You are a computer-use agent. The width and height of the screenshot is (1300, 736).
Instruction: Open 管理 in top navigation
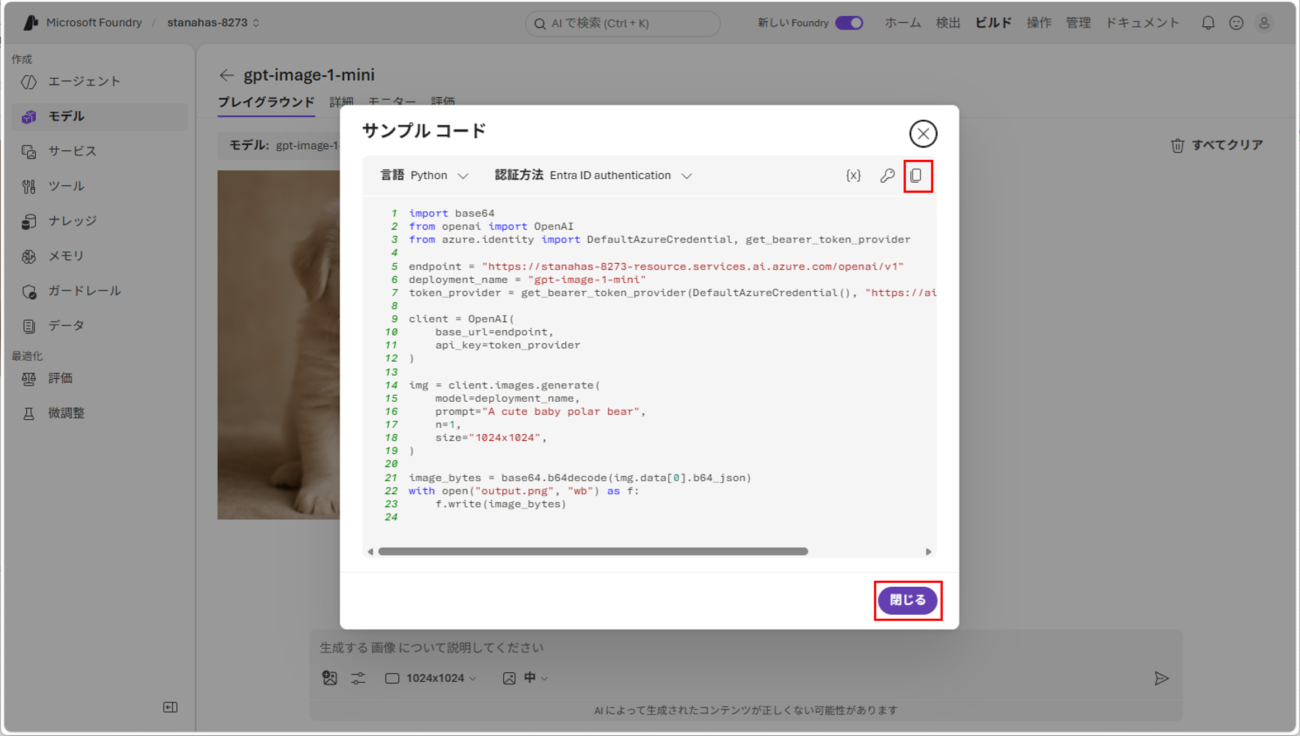[1078, 23]
